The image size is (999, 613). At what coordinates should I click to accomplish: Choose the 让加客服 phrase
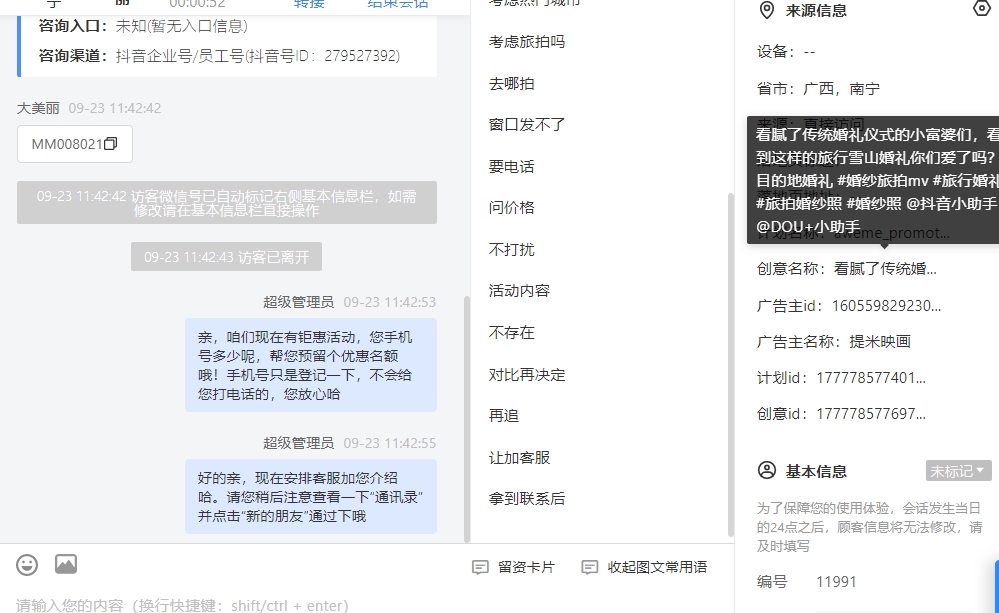(x=519, y=458)
